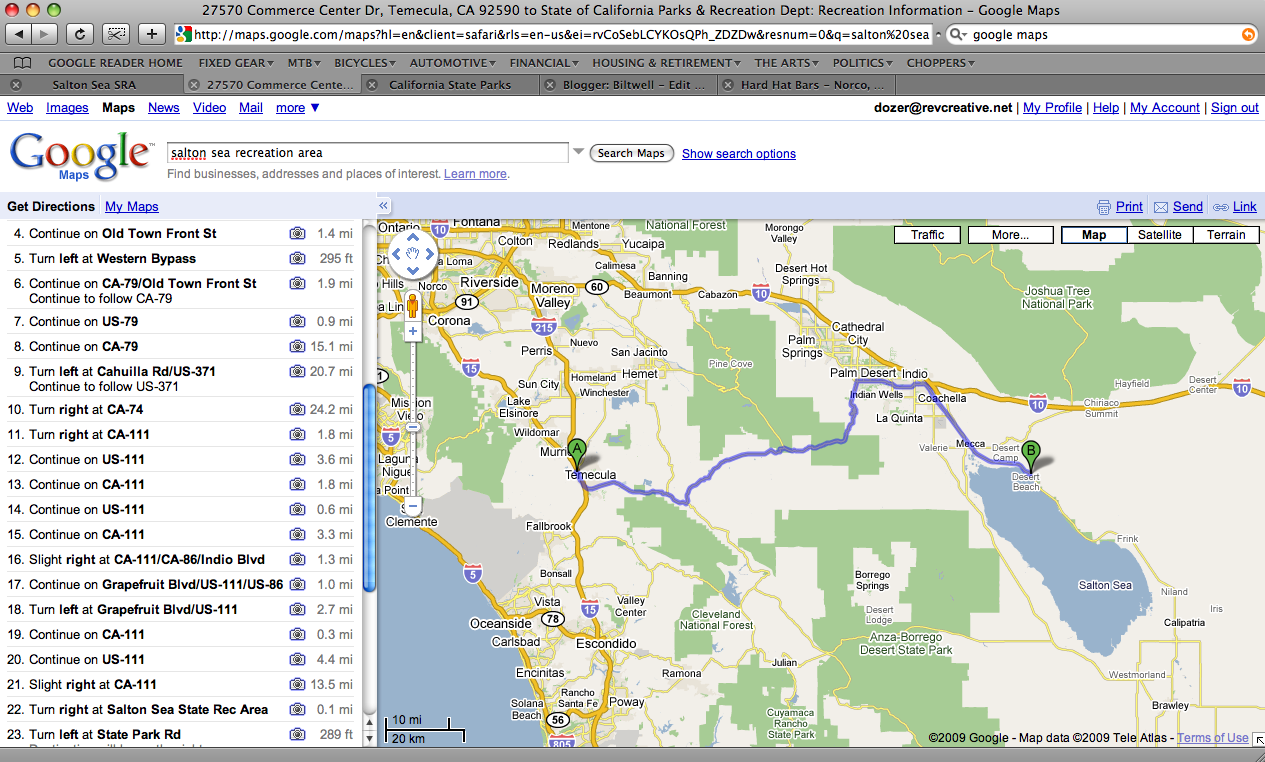Click the zoom out minus button on map
Screen dimensions: 1265x762
click(412, 506)
